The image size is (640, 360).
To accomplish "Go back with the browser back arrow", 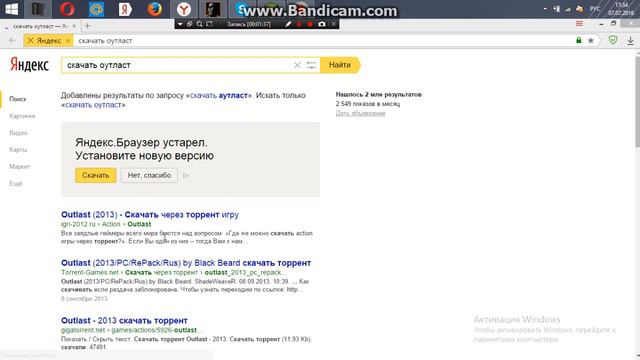I will (12, 40).
